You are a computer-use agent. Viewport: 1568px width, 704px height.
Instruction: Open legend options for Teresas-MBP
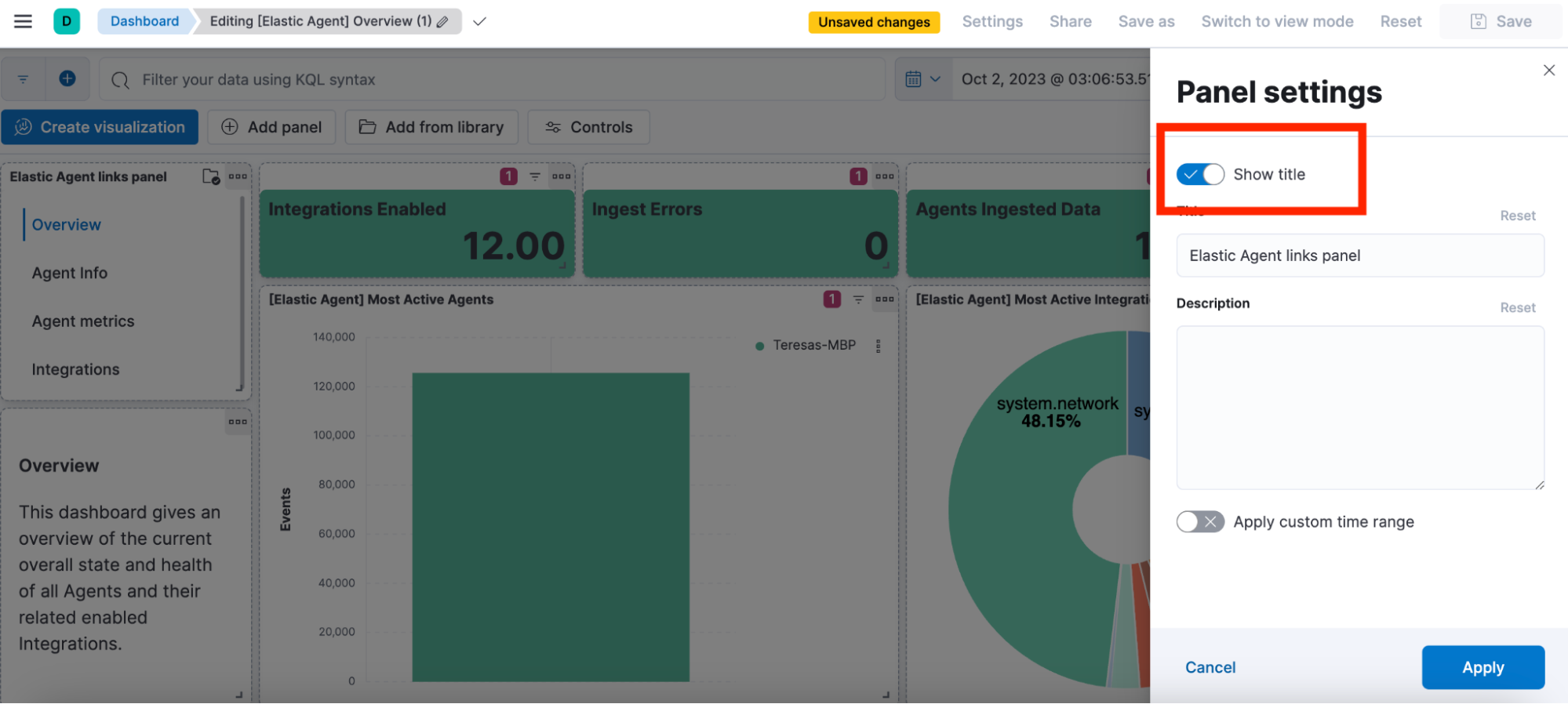879,346
